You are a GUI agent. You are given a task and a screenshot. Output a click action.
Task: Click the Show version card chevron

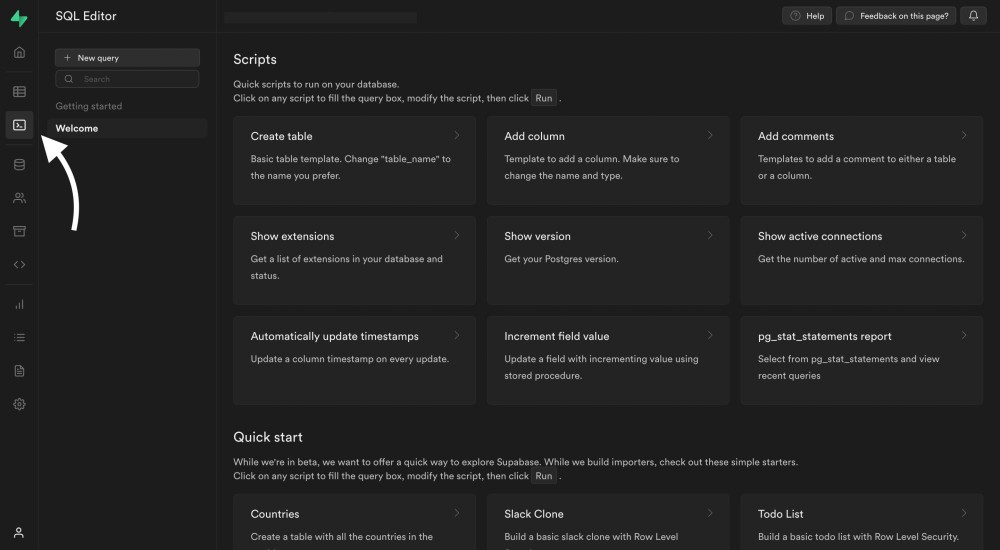(710, 235)
